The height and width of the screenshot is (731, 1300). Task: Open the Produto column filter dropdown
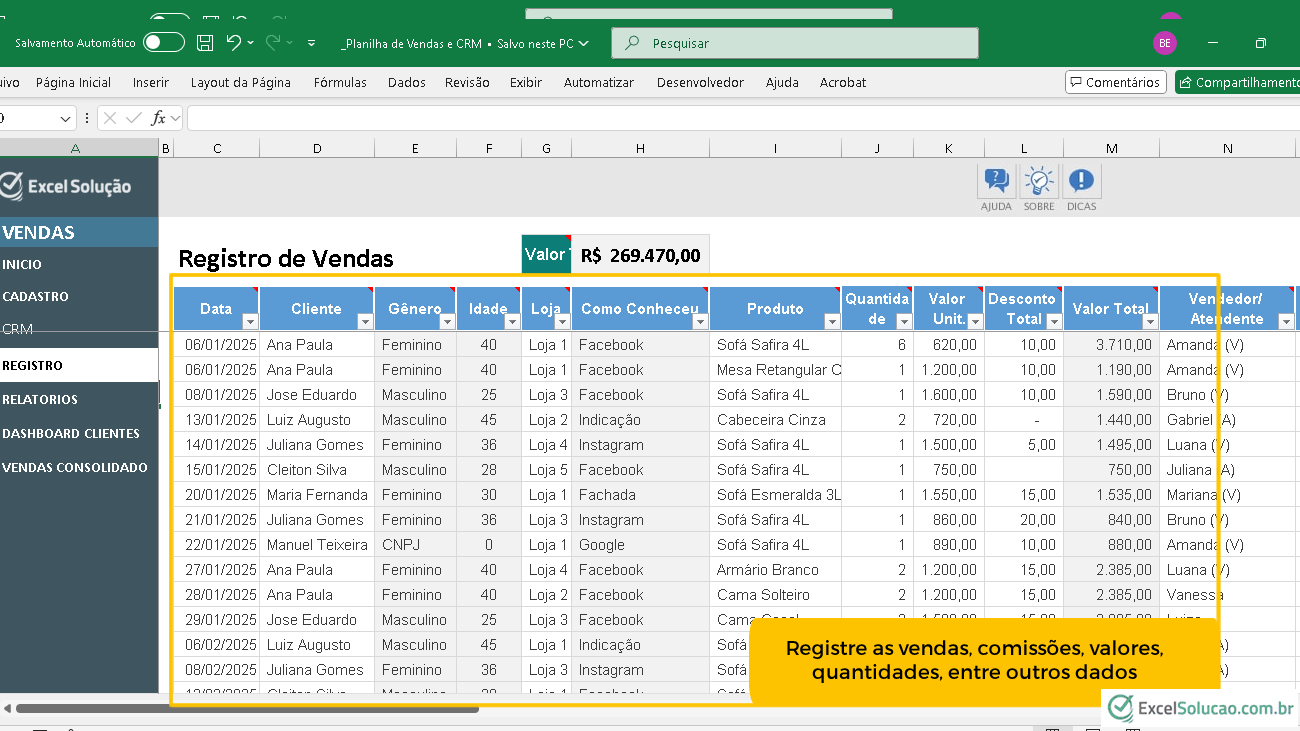pos(832,321)
